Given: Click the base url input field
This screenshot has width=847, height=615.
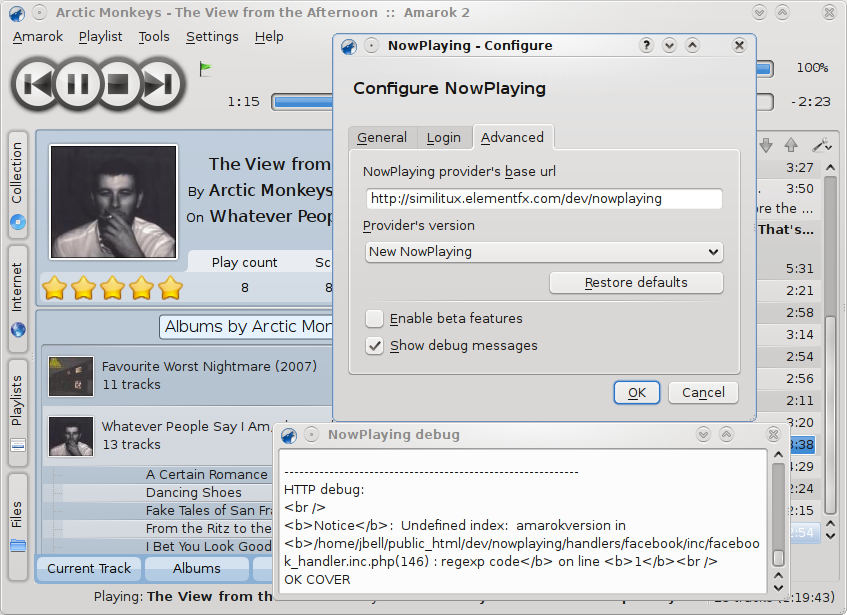Looking at the screenshot, I should coord(544,199).
